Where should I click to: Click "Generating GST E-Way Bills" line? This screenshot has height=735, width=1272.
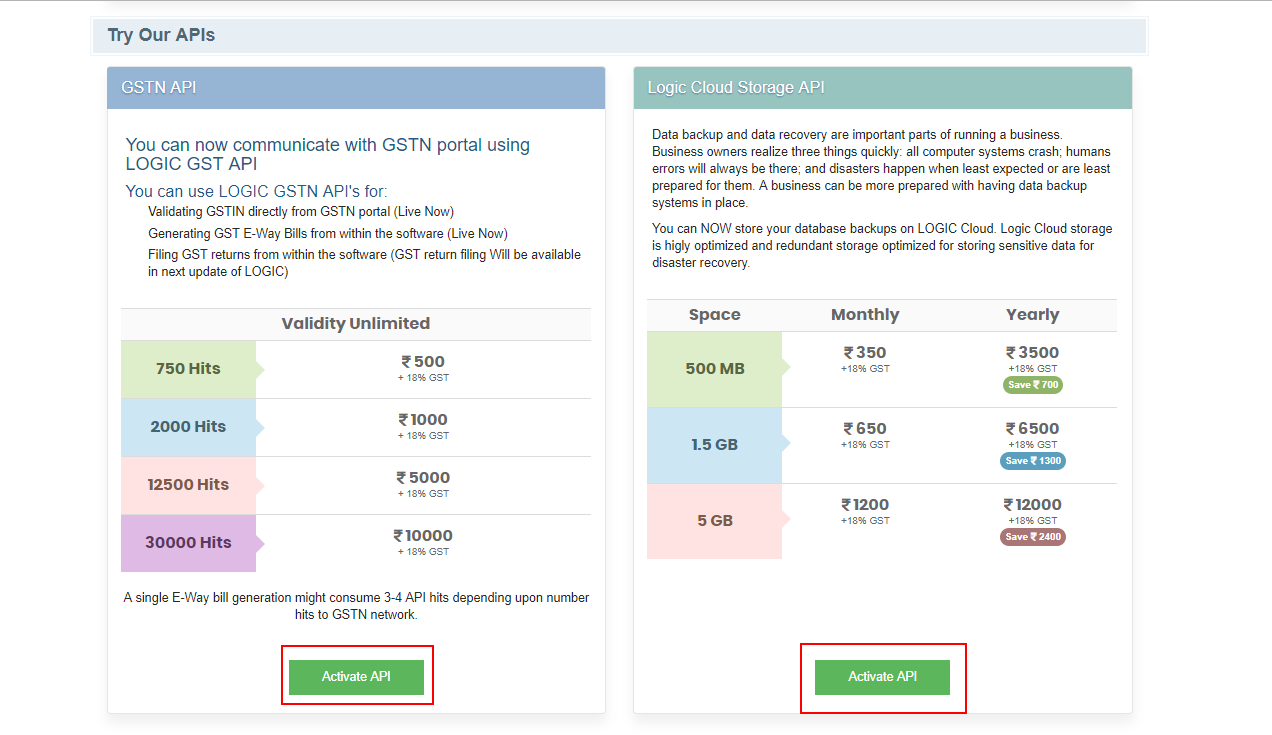pos(327,234)
